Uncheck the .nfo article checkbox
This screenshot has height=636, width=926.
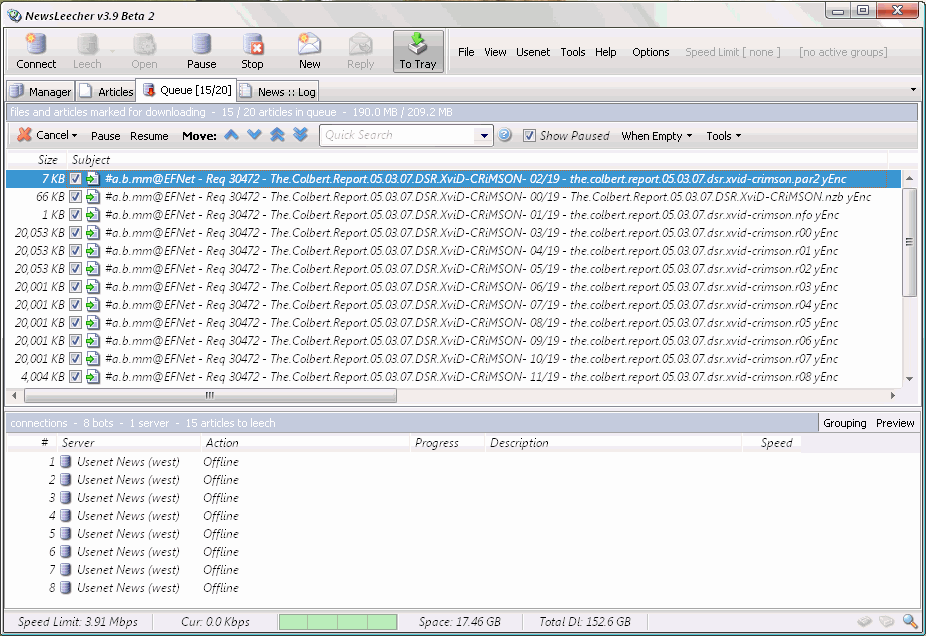click(76, 215)
